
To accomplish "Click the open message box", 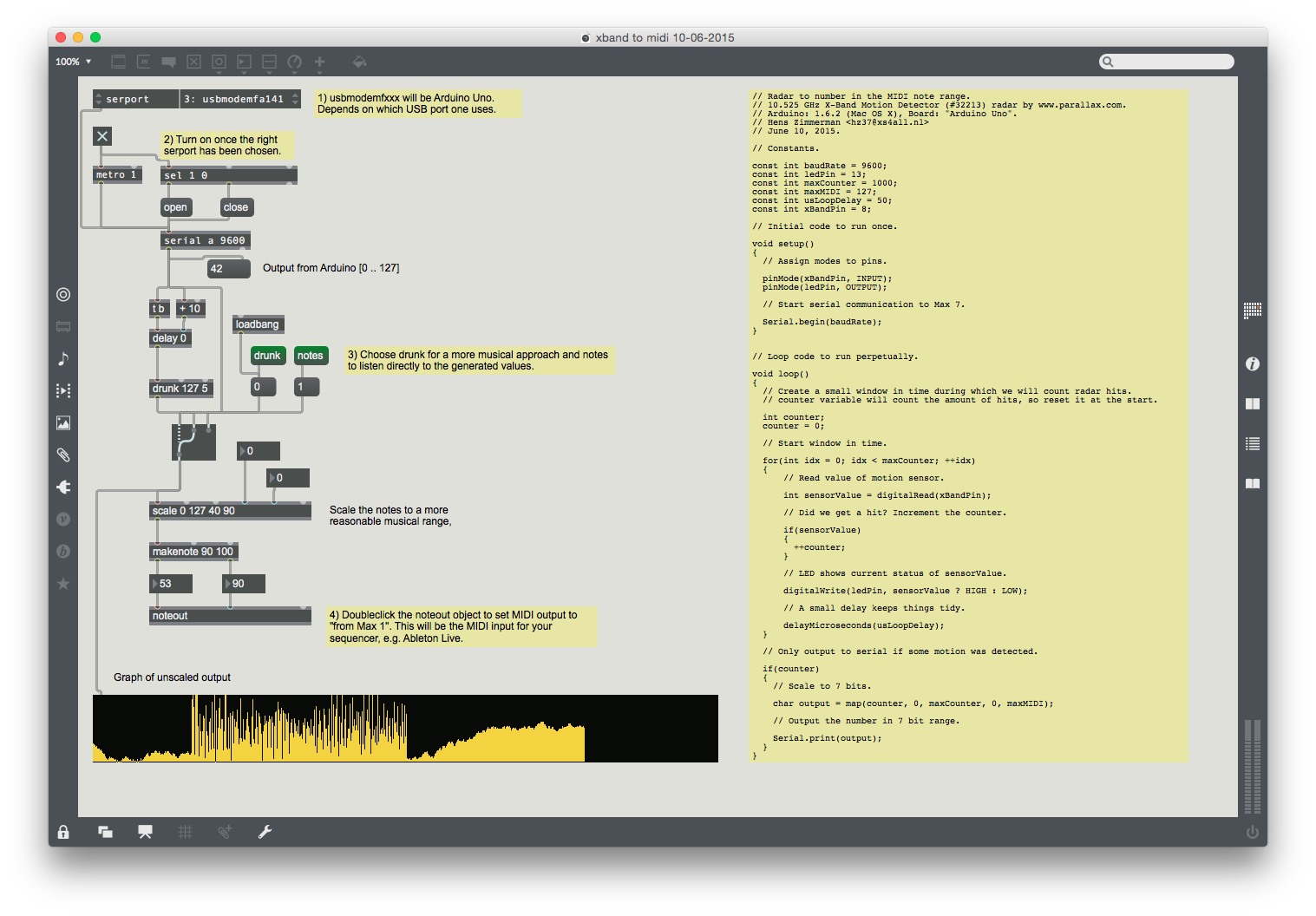I will coord(175,206).
